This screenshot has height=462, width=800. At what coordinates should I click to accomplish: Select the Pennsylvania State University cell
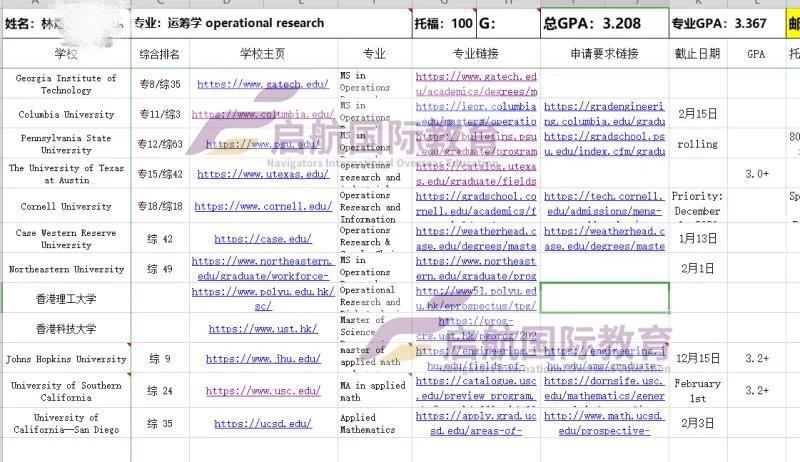[x=66, y=144]
